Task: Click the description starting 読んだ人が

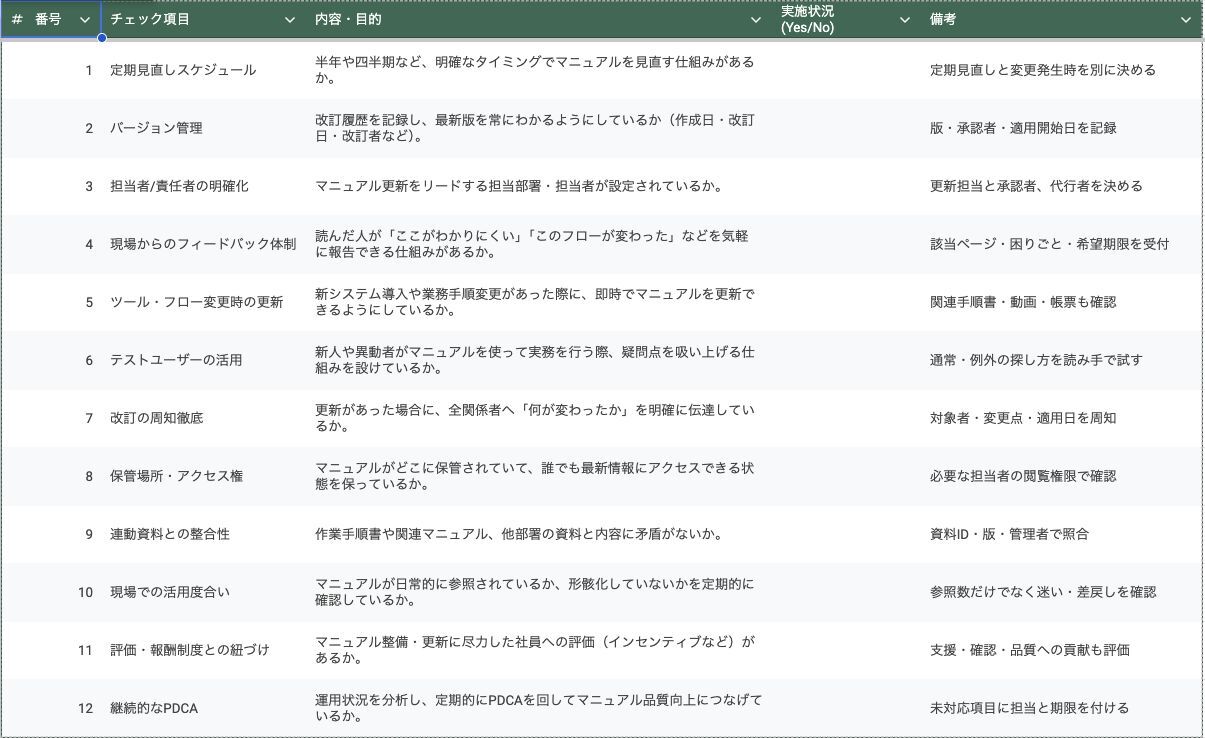Action: coord(532,244)
